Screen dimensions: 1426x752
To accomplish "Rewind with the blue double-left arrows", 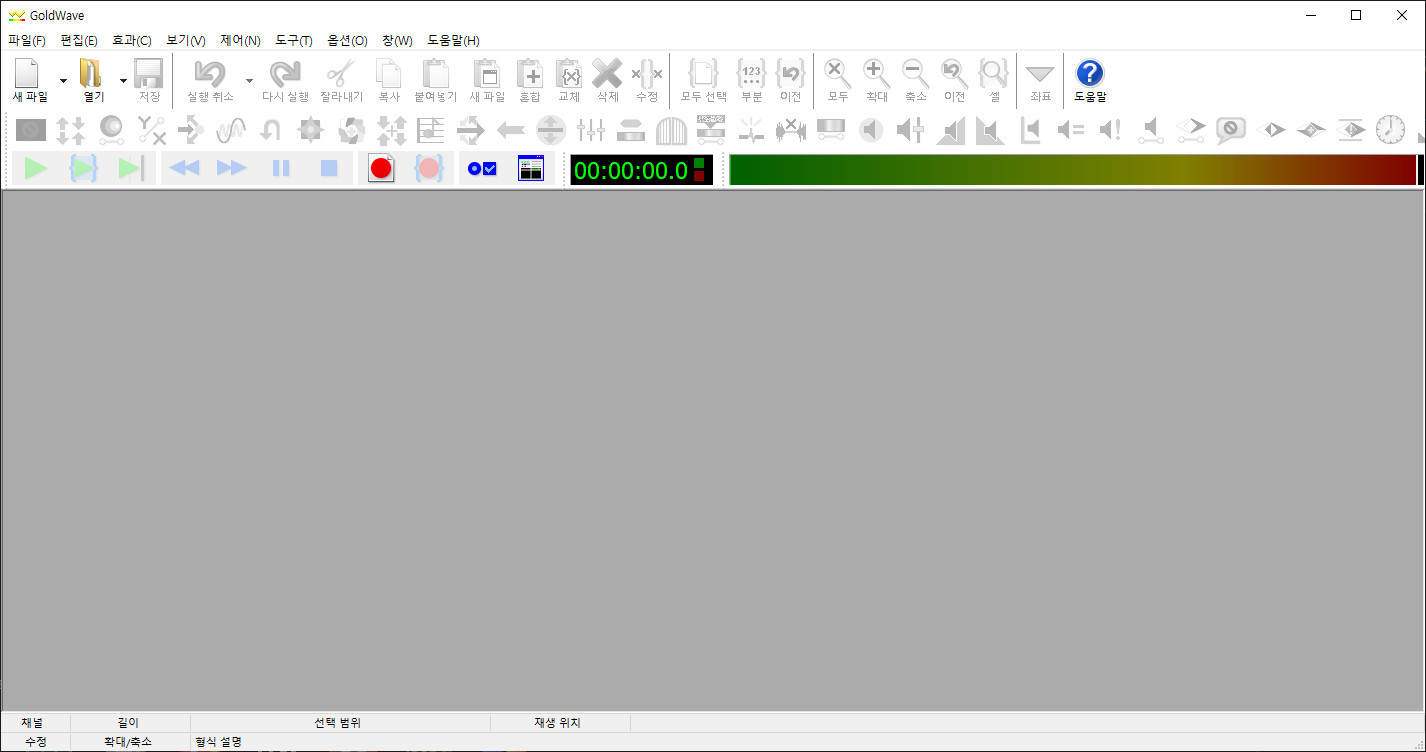I will 184,169.
